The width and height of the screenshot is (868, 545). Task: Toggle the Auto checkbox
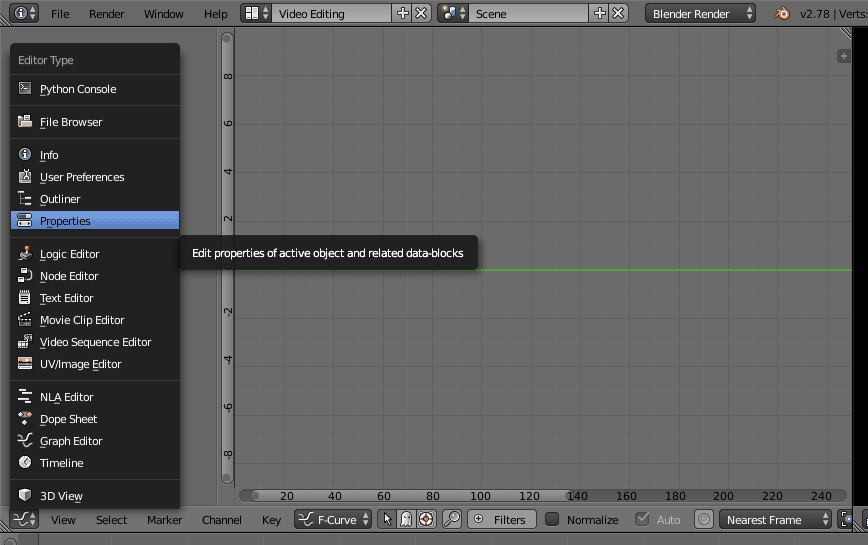click(x=642, y=519)
